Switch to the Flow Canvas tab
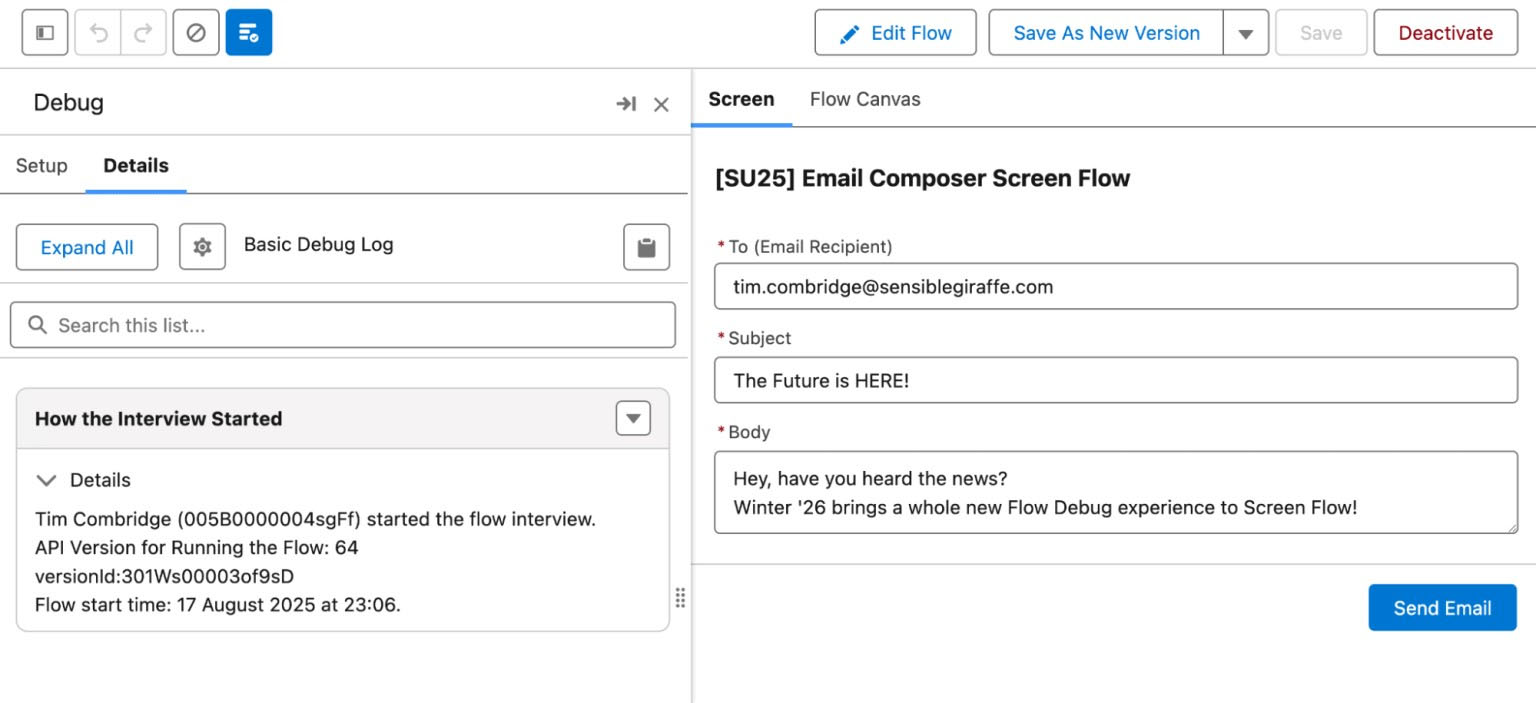Screen dimensions: 1536x703 pos(865,99)
